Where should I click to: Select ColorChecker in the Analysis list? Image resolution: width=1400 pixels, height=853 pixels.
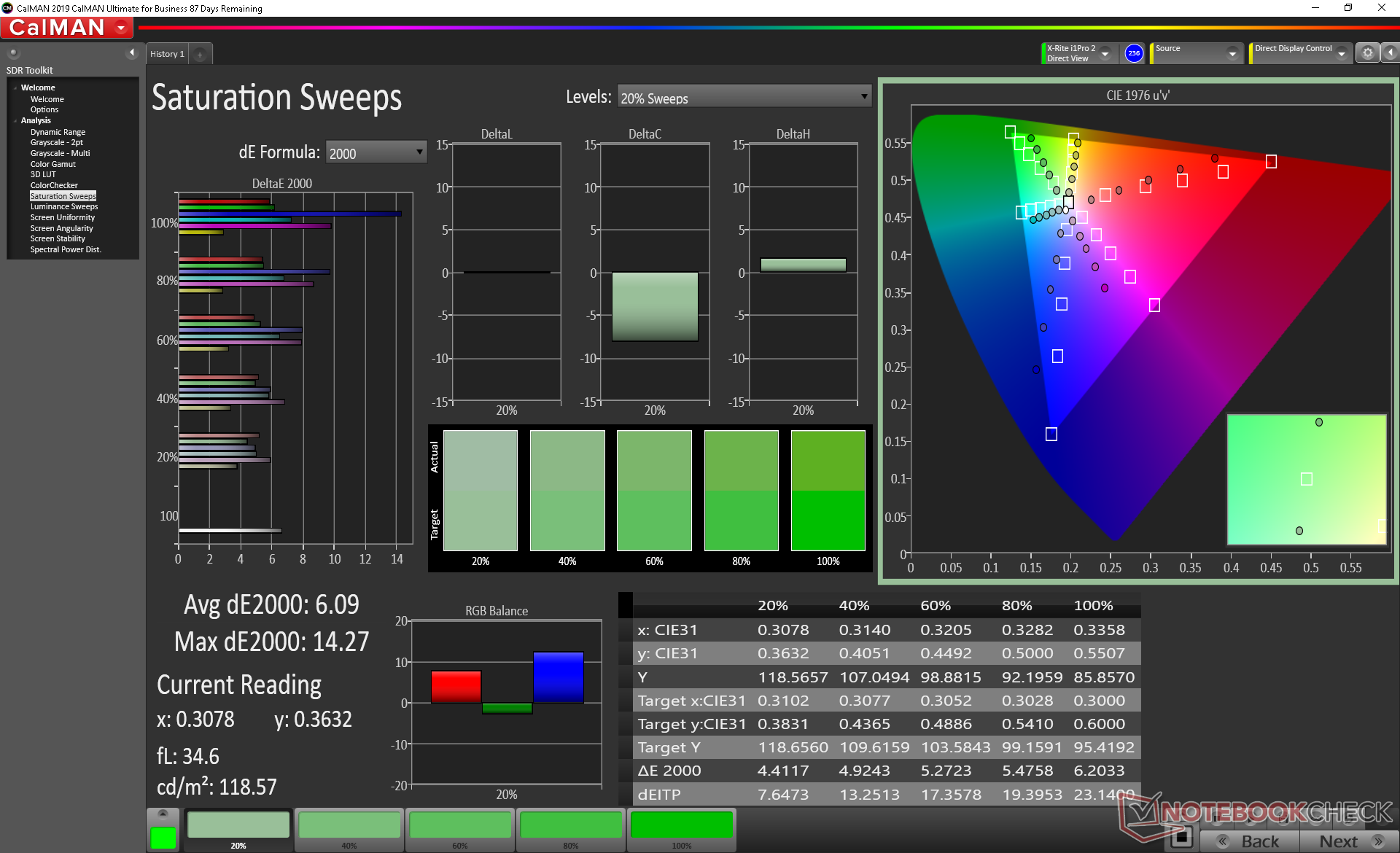coord(54,185)
